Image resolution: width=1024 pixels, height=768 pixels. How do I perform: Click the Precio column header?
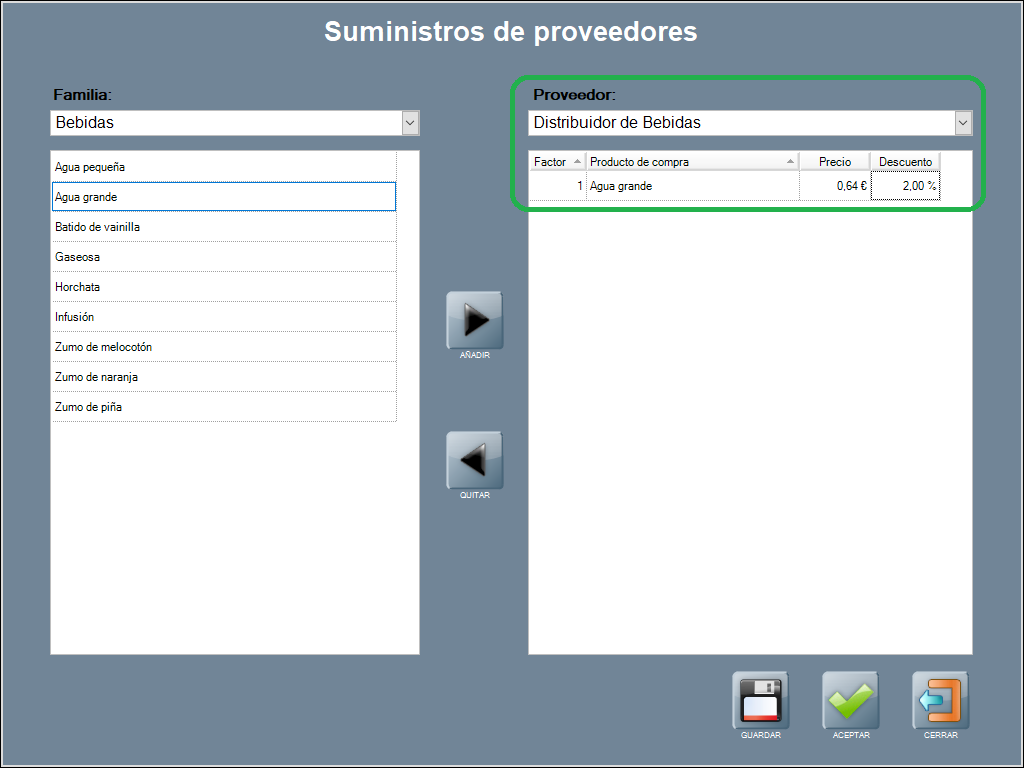pyautogui.click(x=835, y=162)
